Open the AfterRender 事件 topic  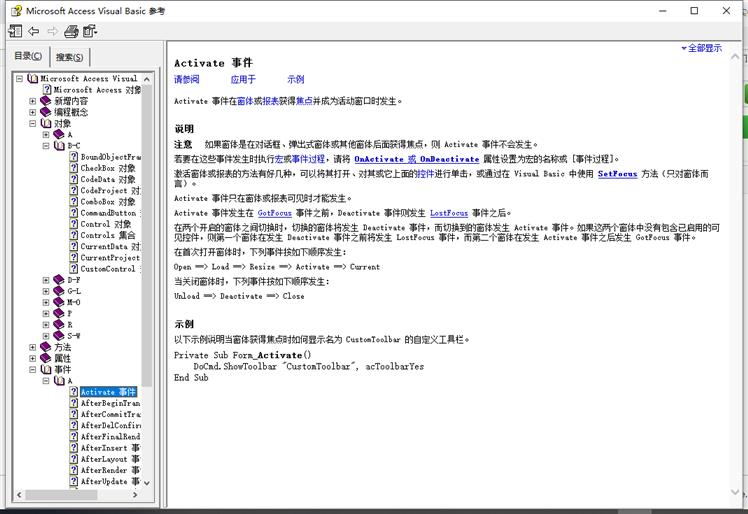110,470
